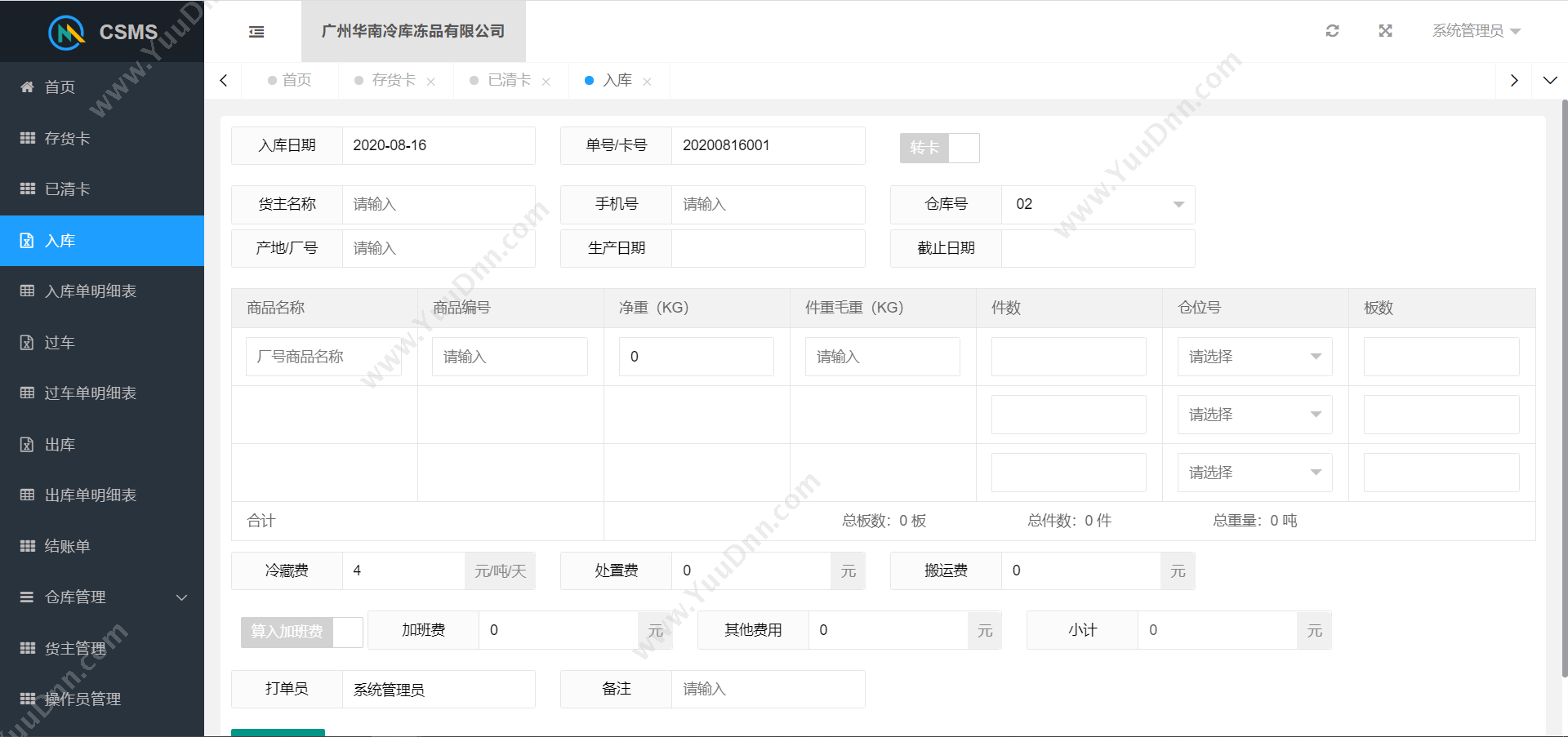Click the grid icon beside 结账单
The image size is (1568, 737).
(x=27, y=546)
